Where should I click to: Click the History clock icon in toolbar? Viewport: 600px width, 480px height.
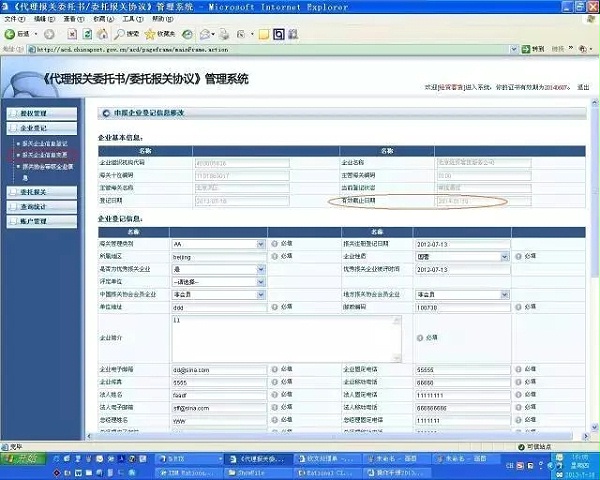187,34
